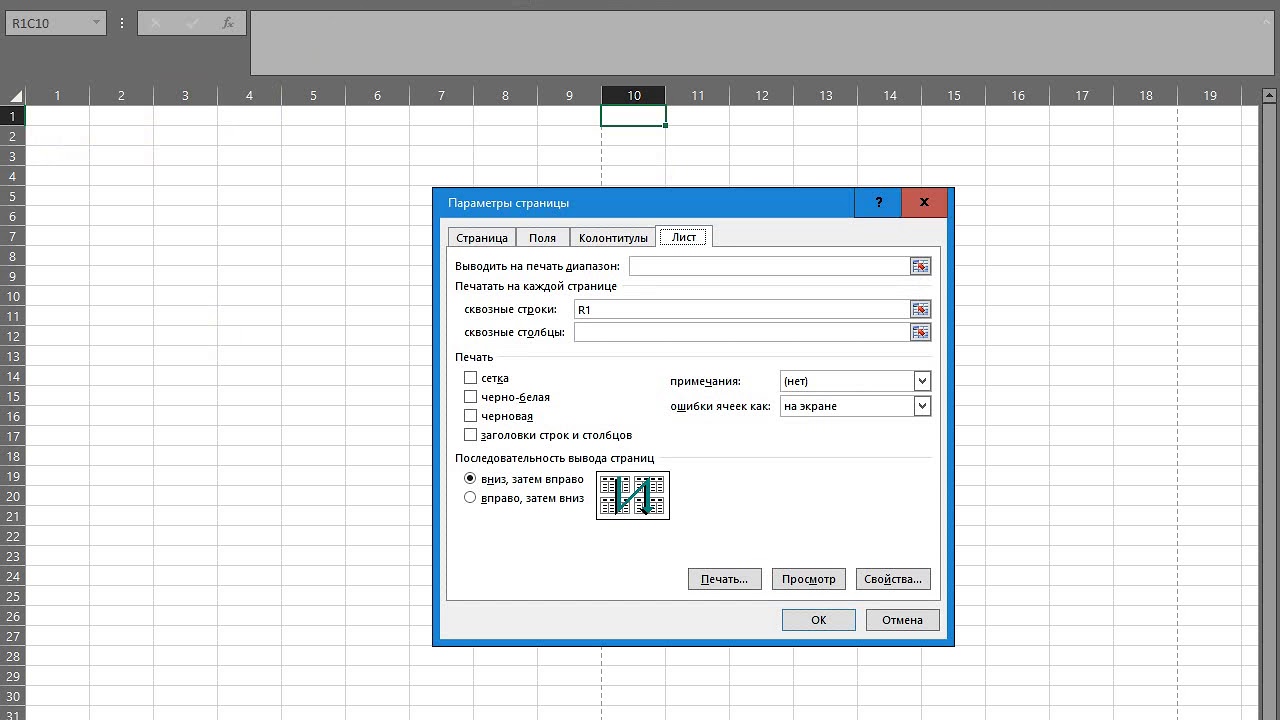The image size is (1280, 720).
Task: Click the cancel entry X icon
Action: tap(156, 23)
